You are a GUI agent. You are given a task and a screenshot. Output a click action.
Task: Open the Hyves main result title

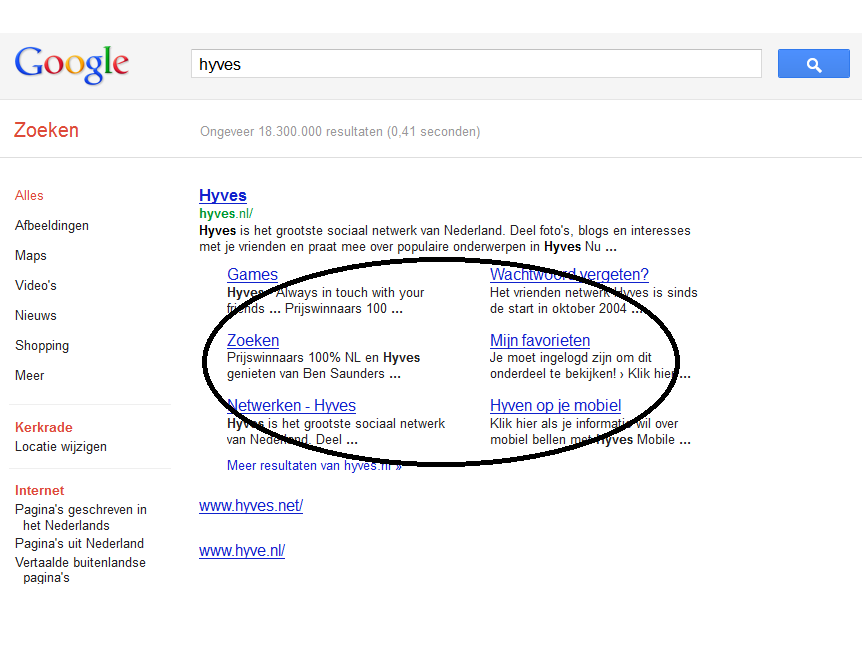click(223, 195)
